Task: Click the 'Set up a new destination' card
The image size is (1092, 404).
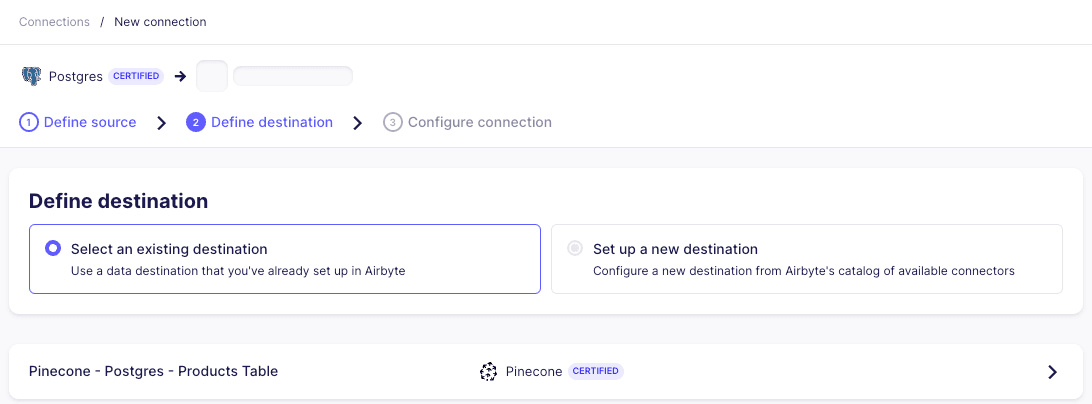Action: pos(806,259)
